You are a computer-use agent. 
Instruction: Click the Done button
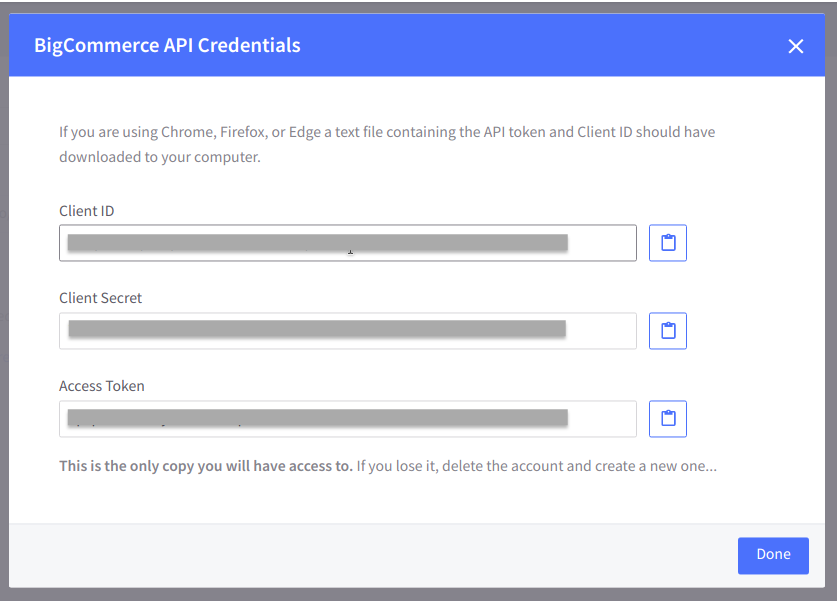773,556
